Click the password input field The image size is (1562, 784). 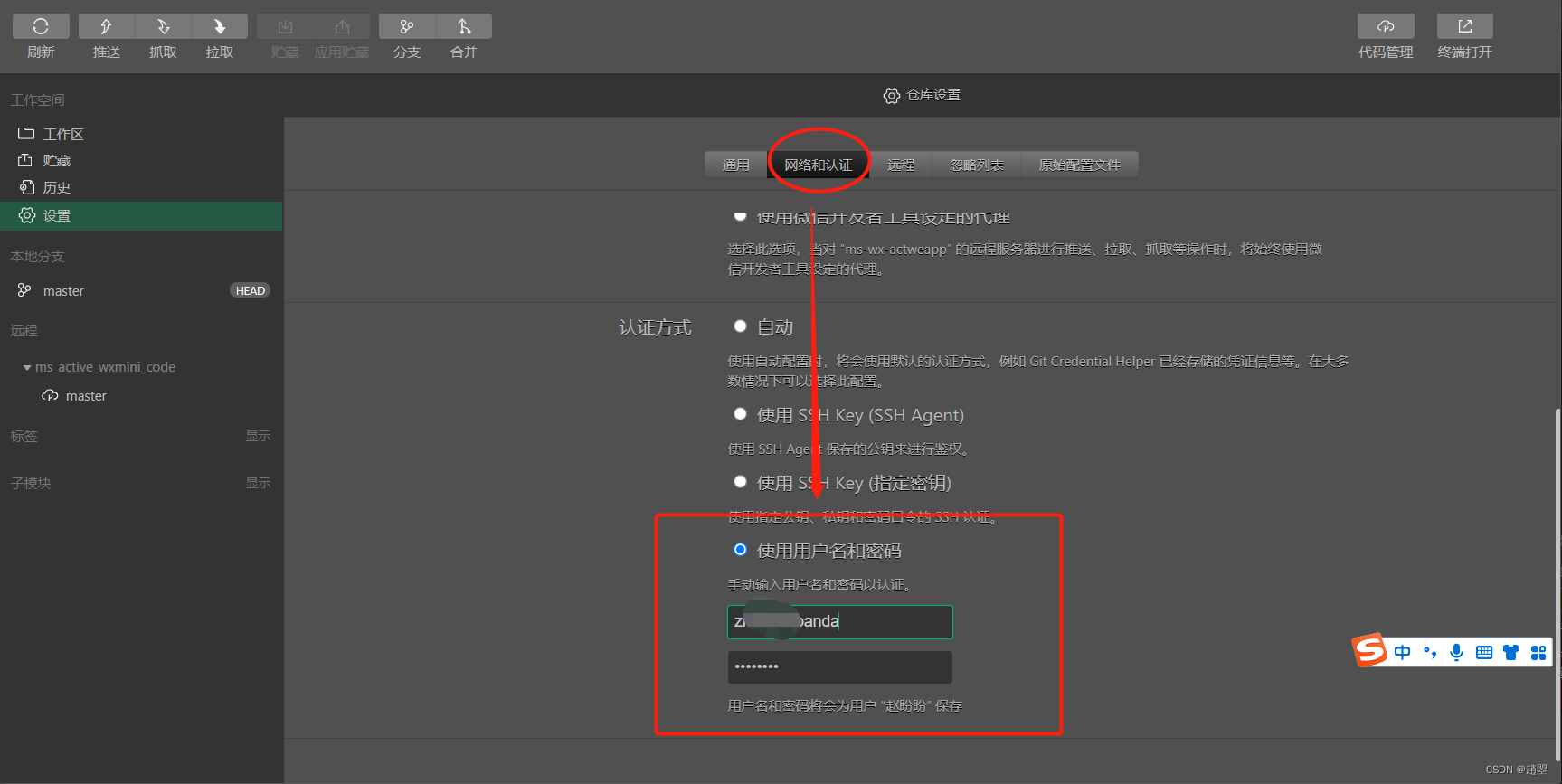[840, 667]
